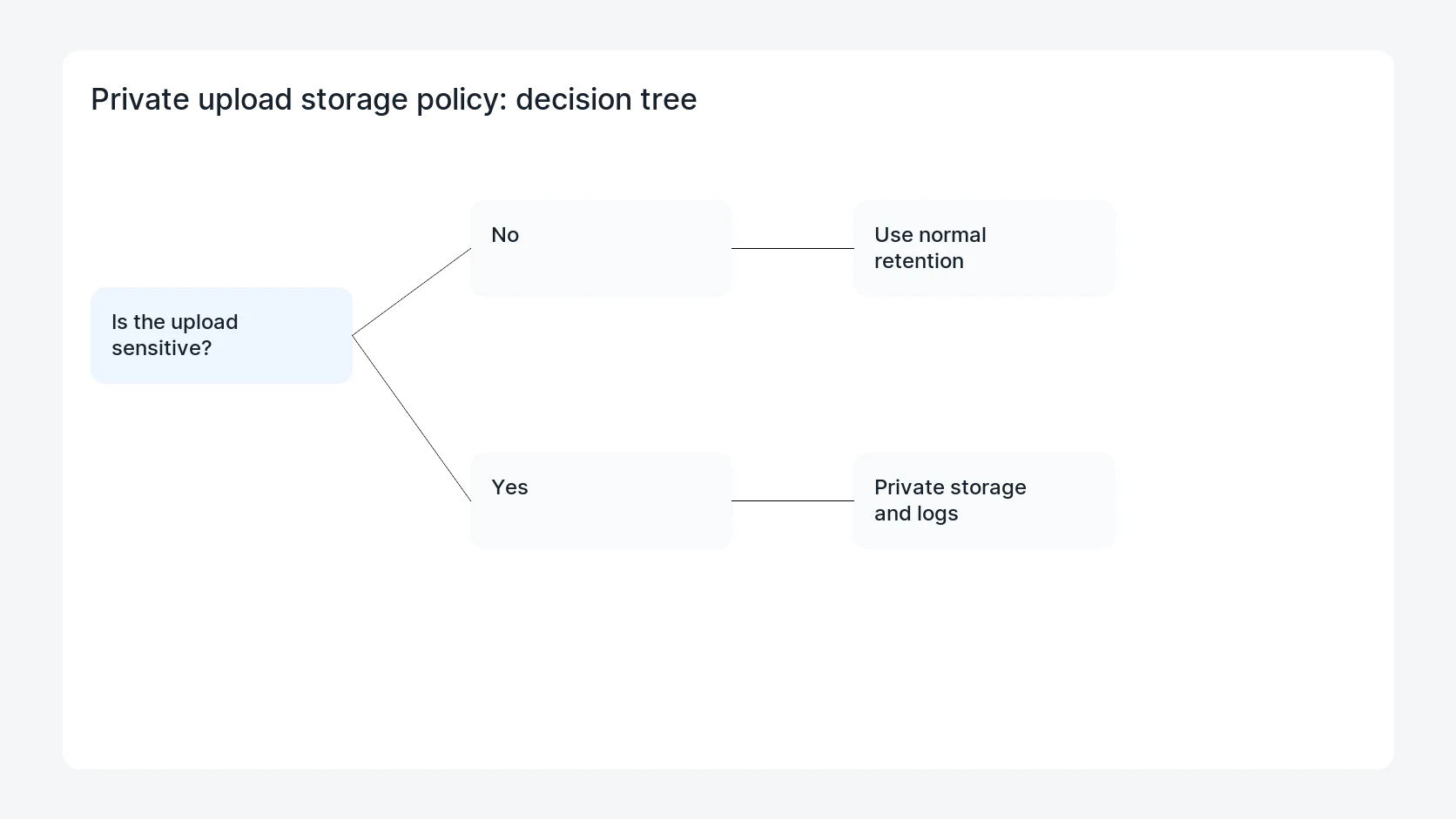Click the word 'Private' at the heading start

pyautogui.click(x=140, y=99)
